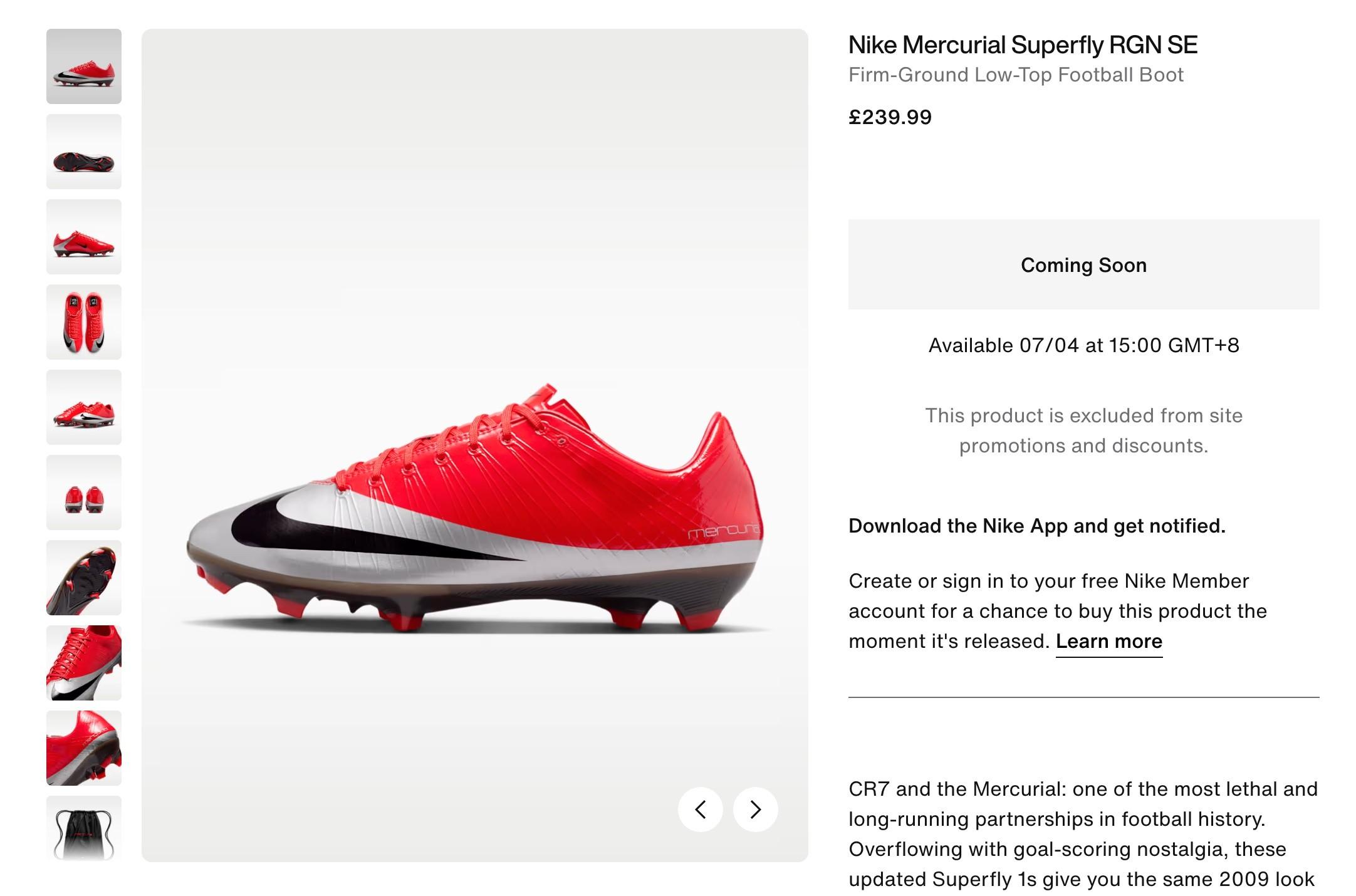Select the angled pair of boots thumbnail
This screenshot has width=1356, height=896.
click(84, 407)
